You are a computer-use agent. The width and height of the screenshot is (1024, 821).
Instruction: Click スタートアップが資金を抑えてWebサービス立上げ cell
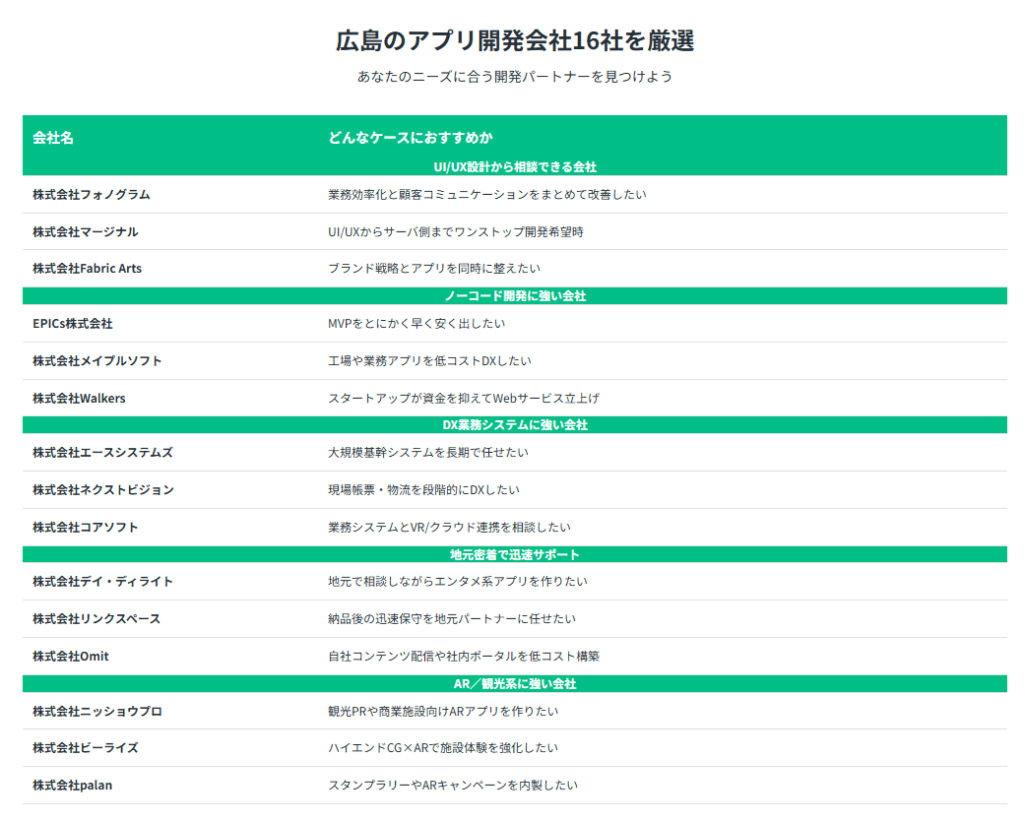(x=464, y=398)
